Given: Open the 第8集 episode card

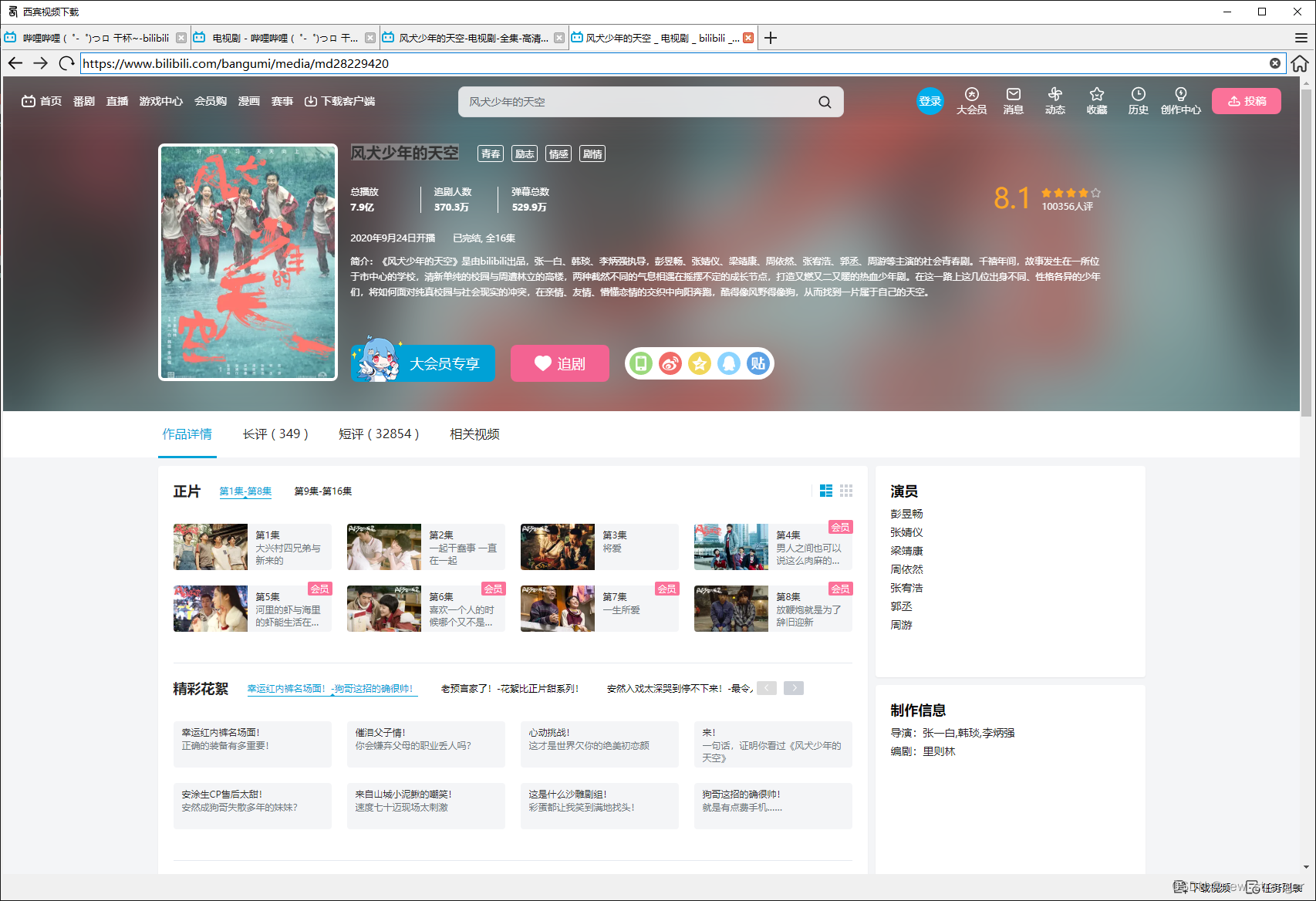Looking at the screenshot, I should 773,609.
